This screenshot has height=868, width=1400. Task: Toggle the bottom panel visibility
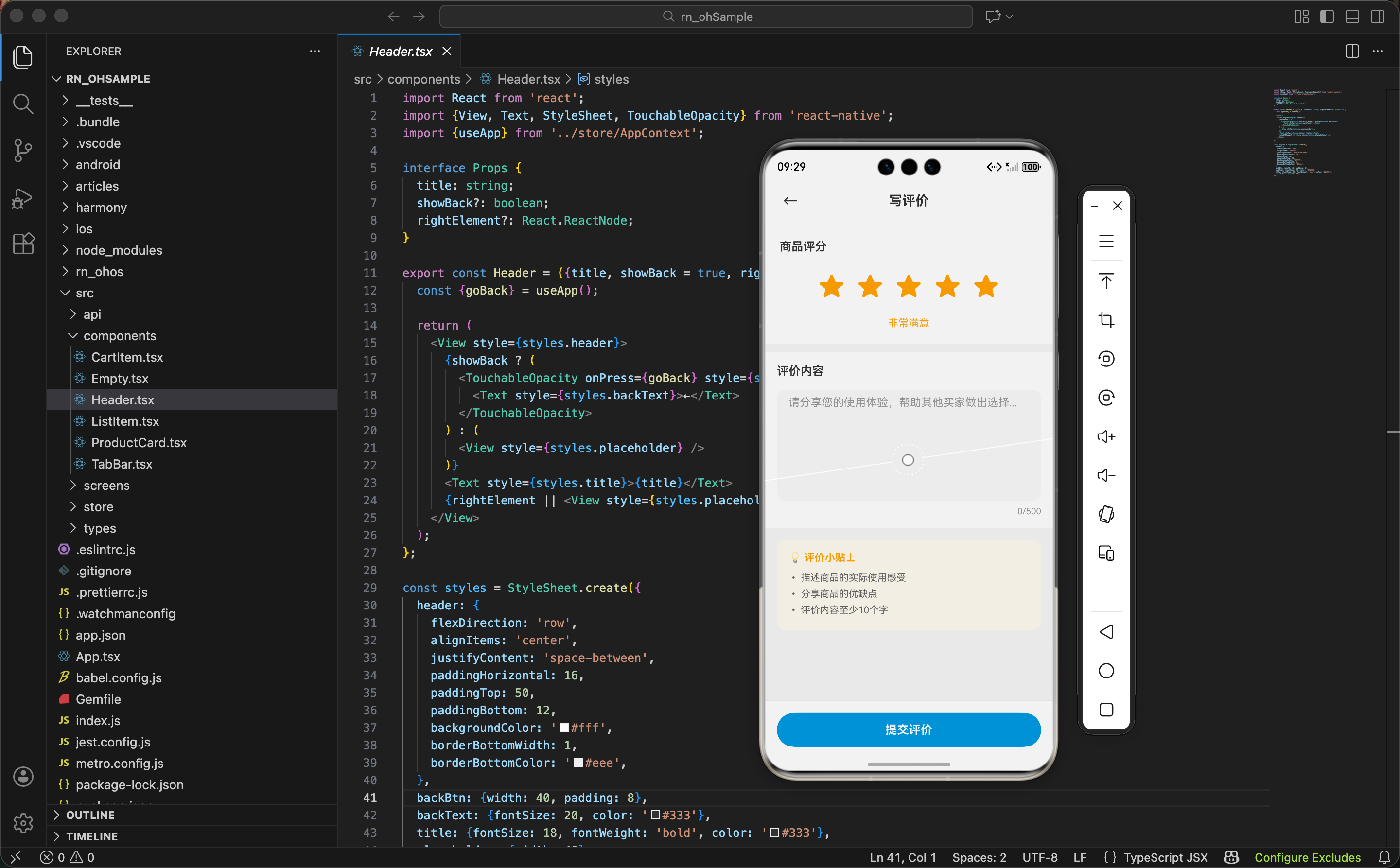click(1352, 17)
